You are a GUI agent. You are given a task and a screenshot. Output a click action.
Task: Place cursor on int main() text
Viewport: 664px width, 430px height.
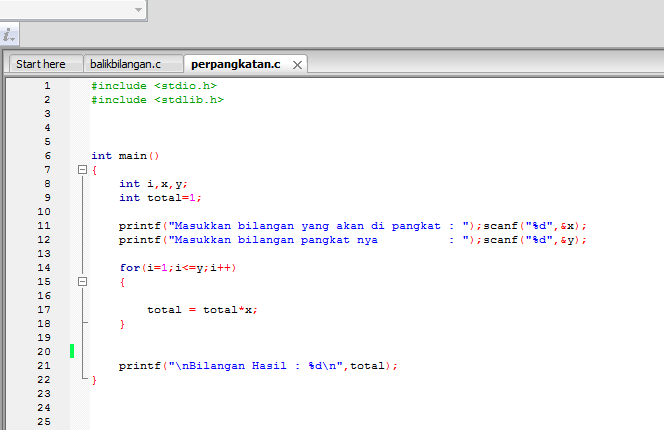tap(125, 156)
